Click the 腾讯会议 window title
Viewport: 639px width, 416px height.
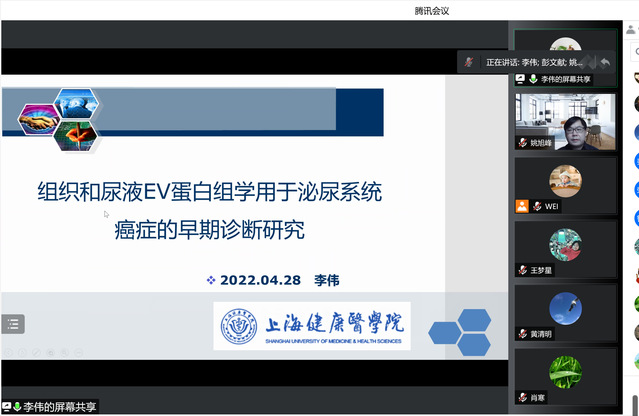(432, 10)
